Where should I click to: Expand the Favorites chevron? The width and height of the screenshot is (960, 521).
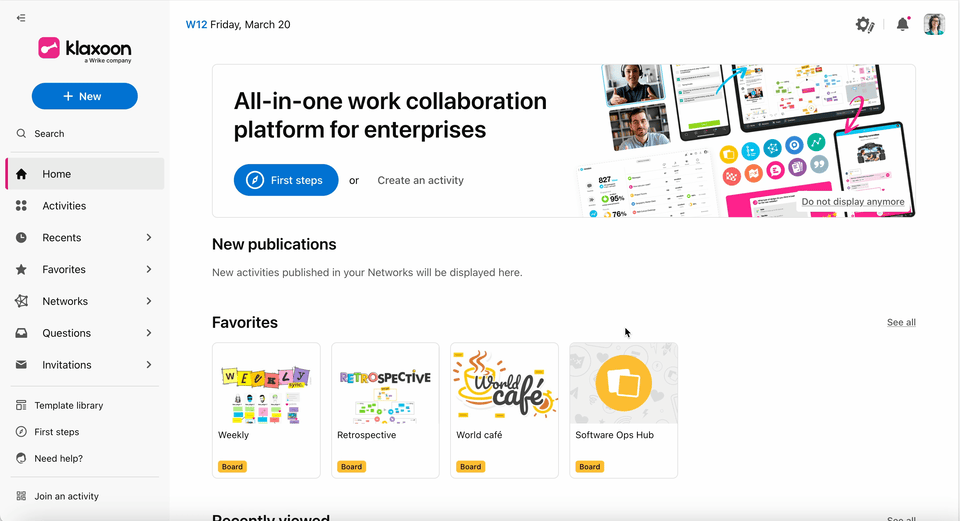149,269
